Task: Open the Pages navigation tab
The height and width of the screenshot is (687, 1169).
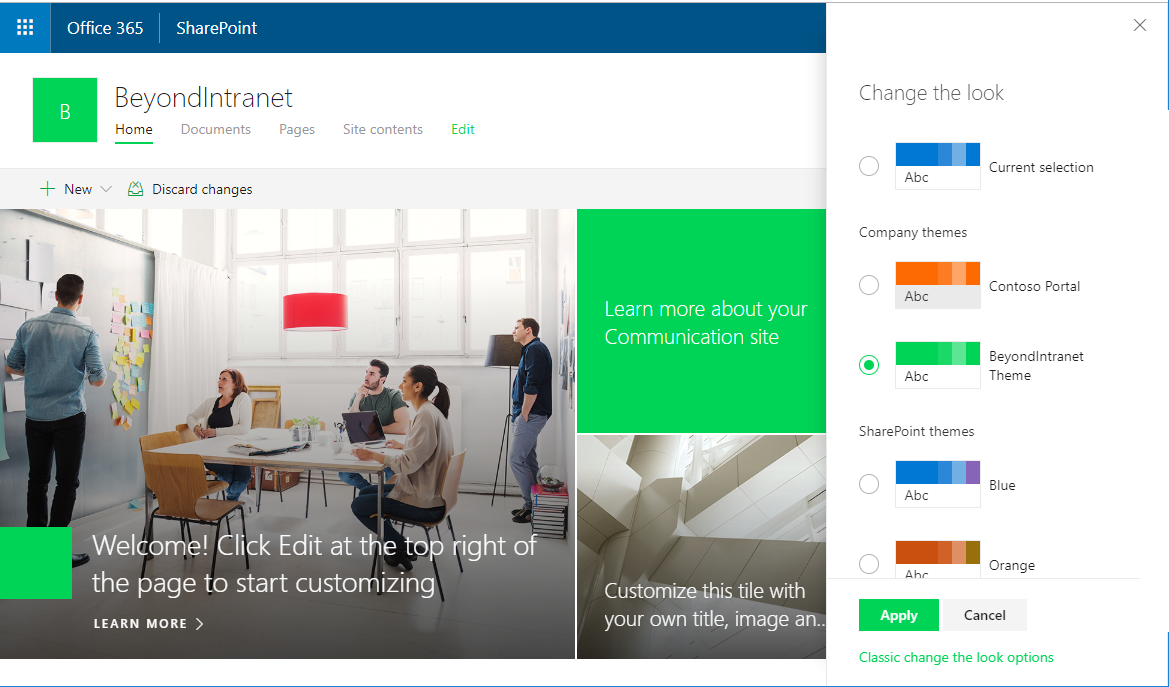Action: point(297,129)
